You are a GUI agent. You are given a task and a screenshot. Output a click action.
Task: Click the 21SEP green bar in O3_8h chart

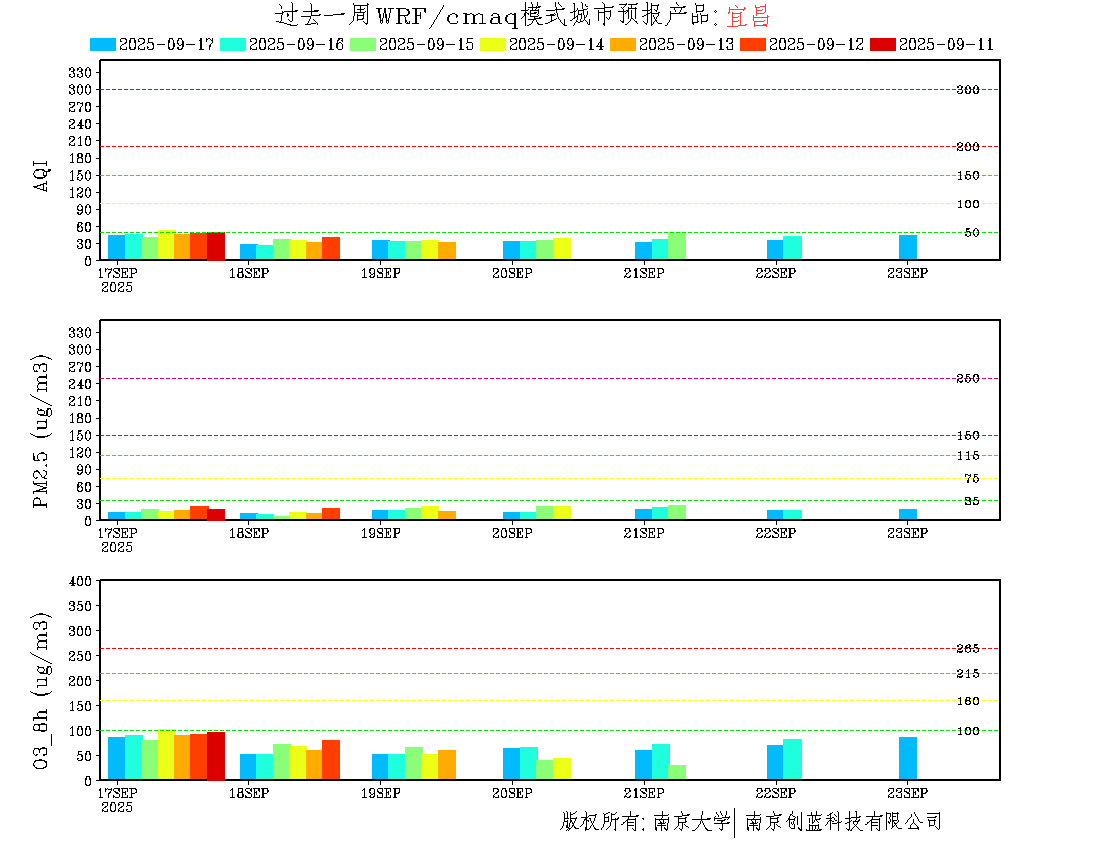pyautogui.click(x=677, y=772)
